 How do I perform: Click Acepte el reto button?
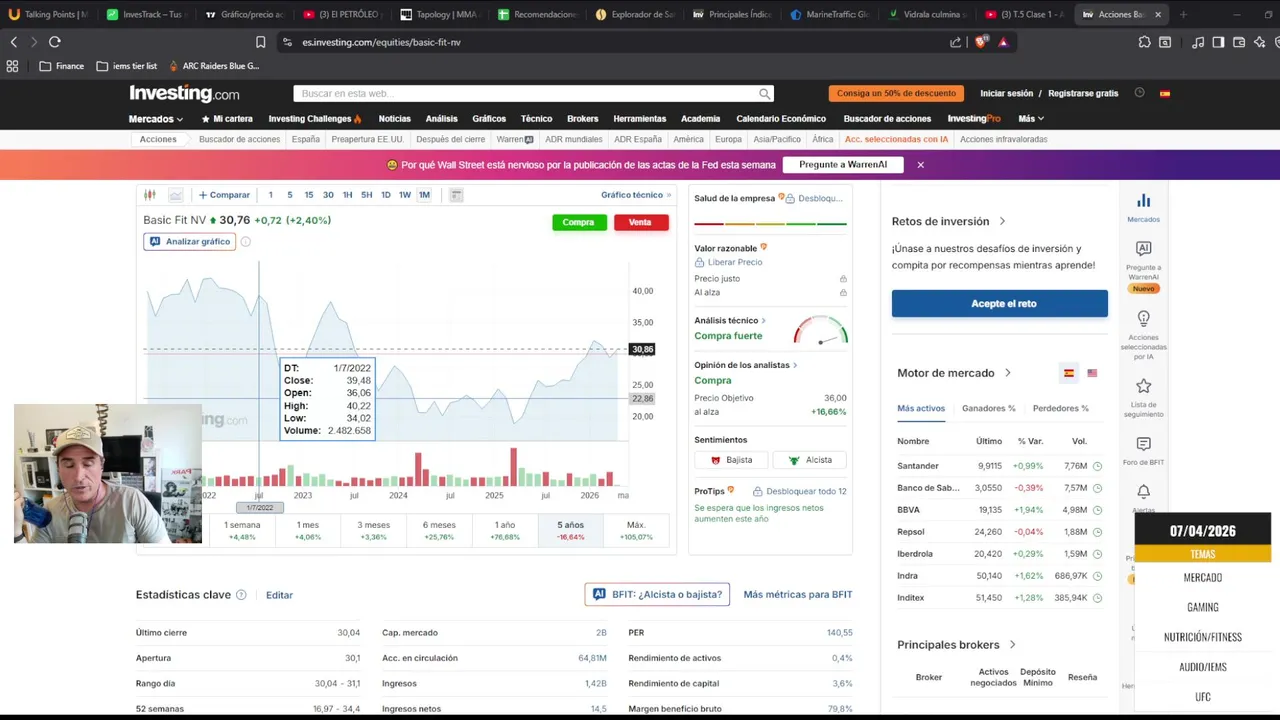tap(1000, 303)
